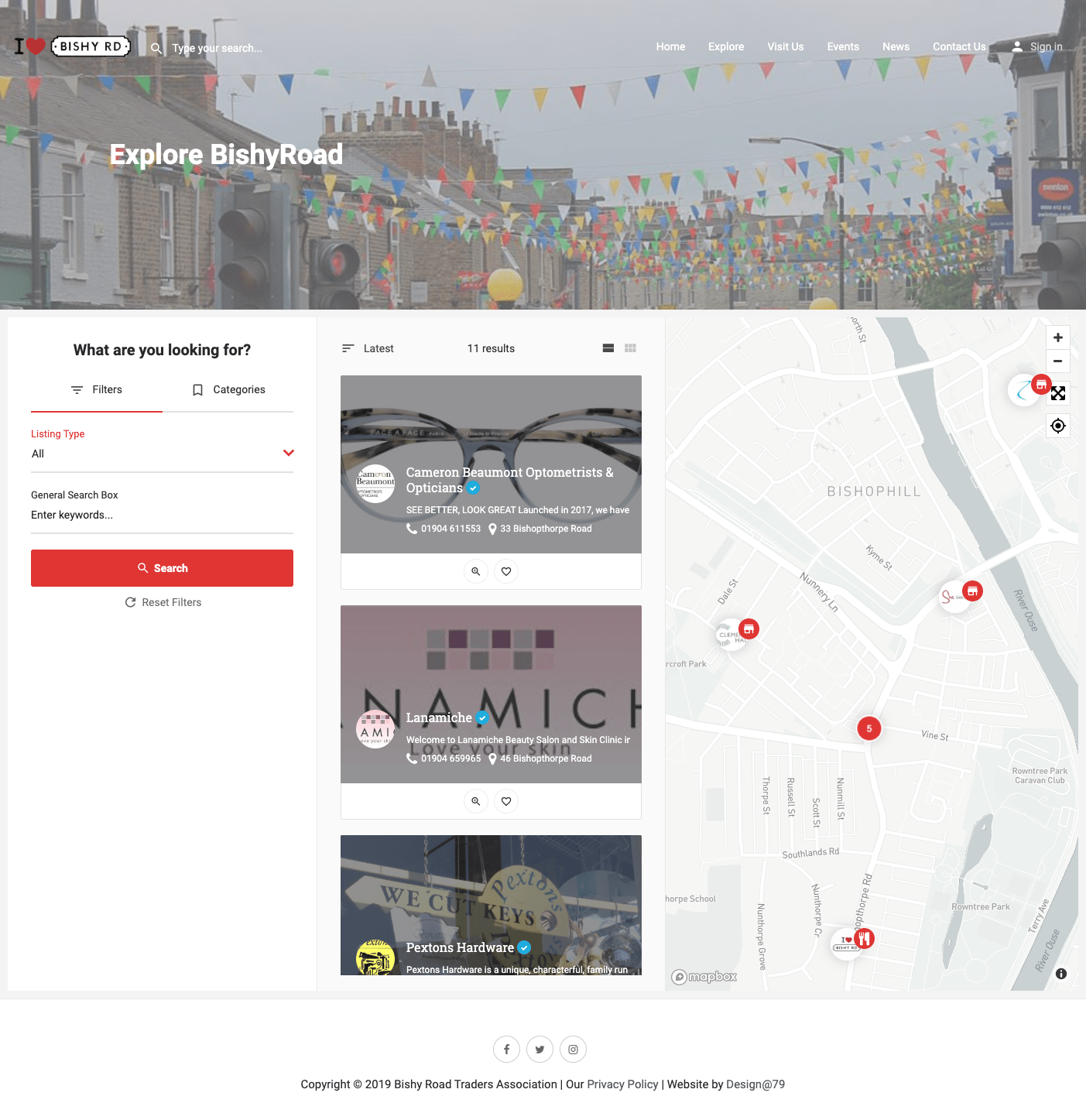The image size is (1086, 1120).
Task: Expand the Listing Type dropdown
Action: [162, 454]
